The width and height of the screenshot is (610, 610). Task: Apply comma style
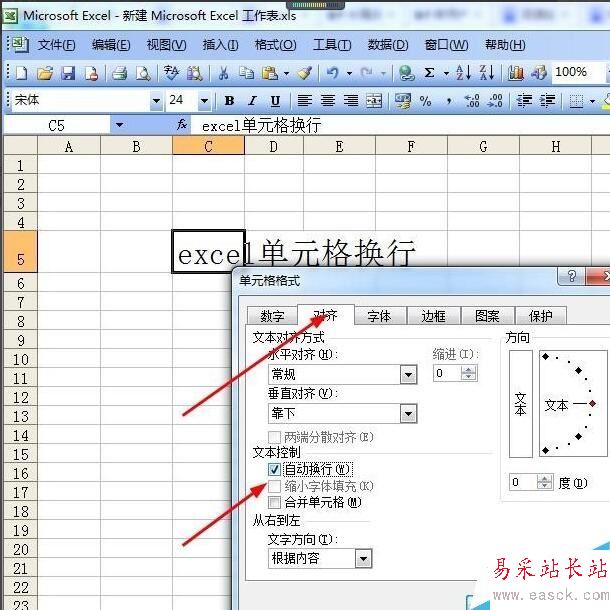[449, 101]
